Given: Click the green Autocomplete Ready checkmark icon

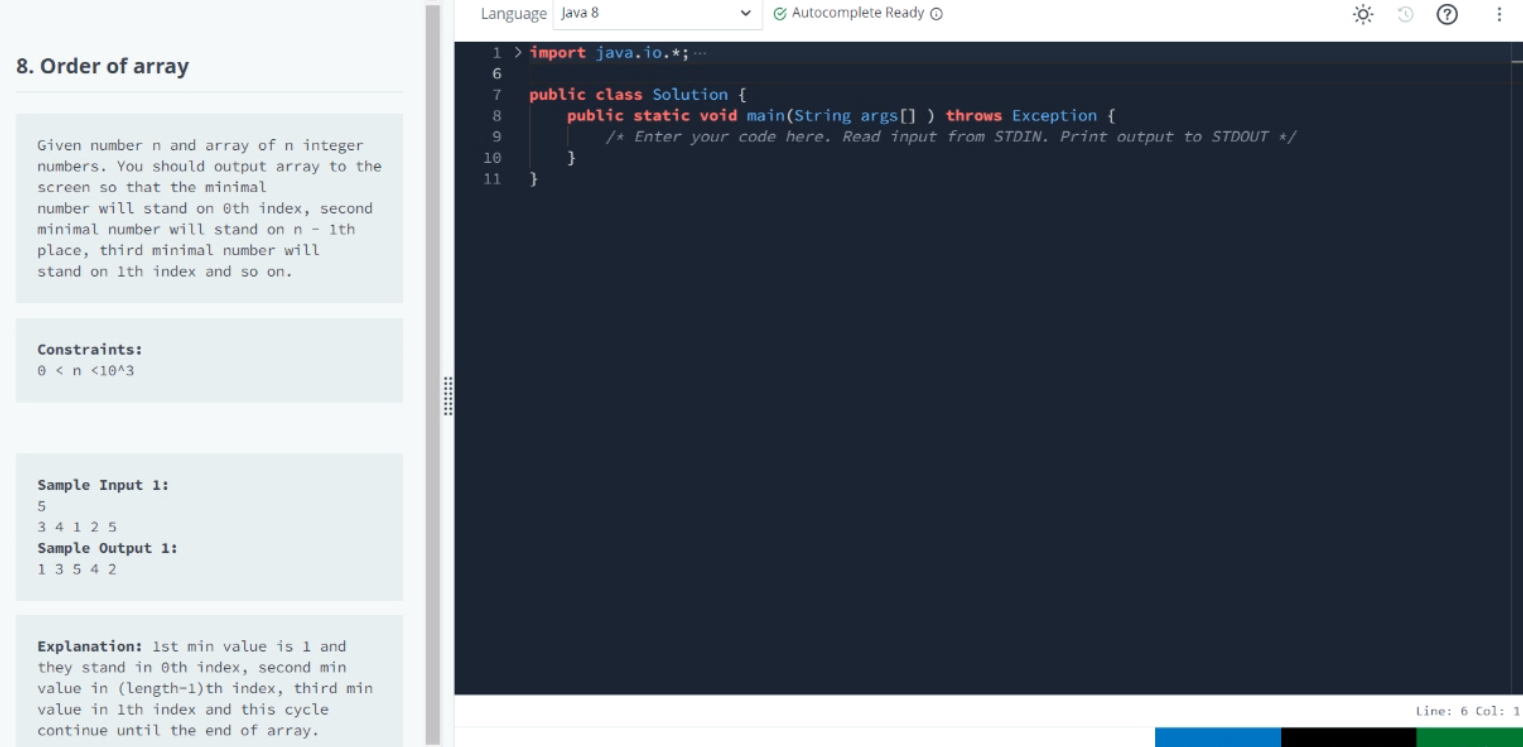Looking at the screenshot, I should [780, 14].
